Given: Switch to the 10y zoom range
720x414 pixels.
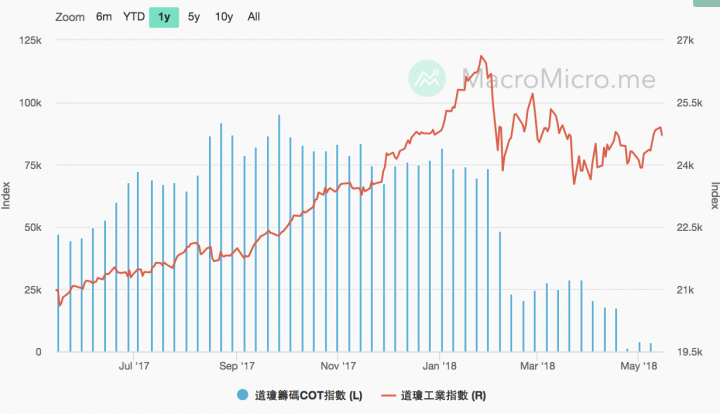Looking at the screenshot, I should pyautogui.click(x=224, y=17).
